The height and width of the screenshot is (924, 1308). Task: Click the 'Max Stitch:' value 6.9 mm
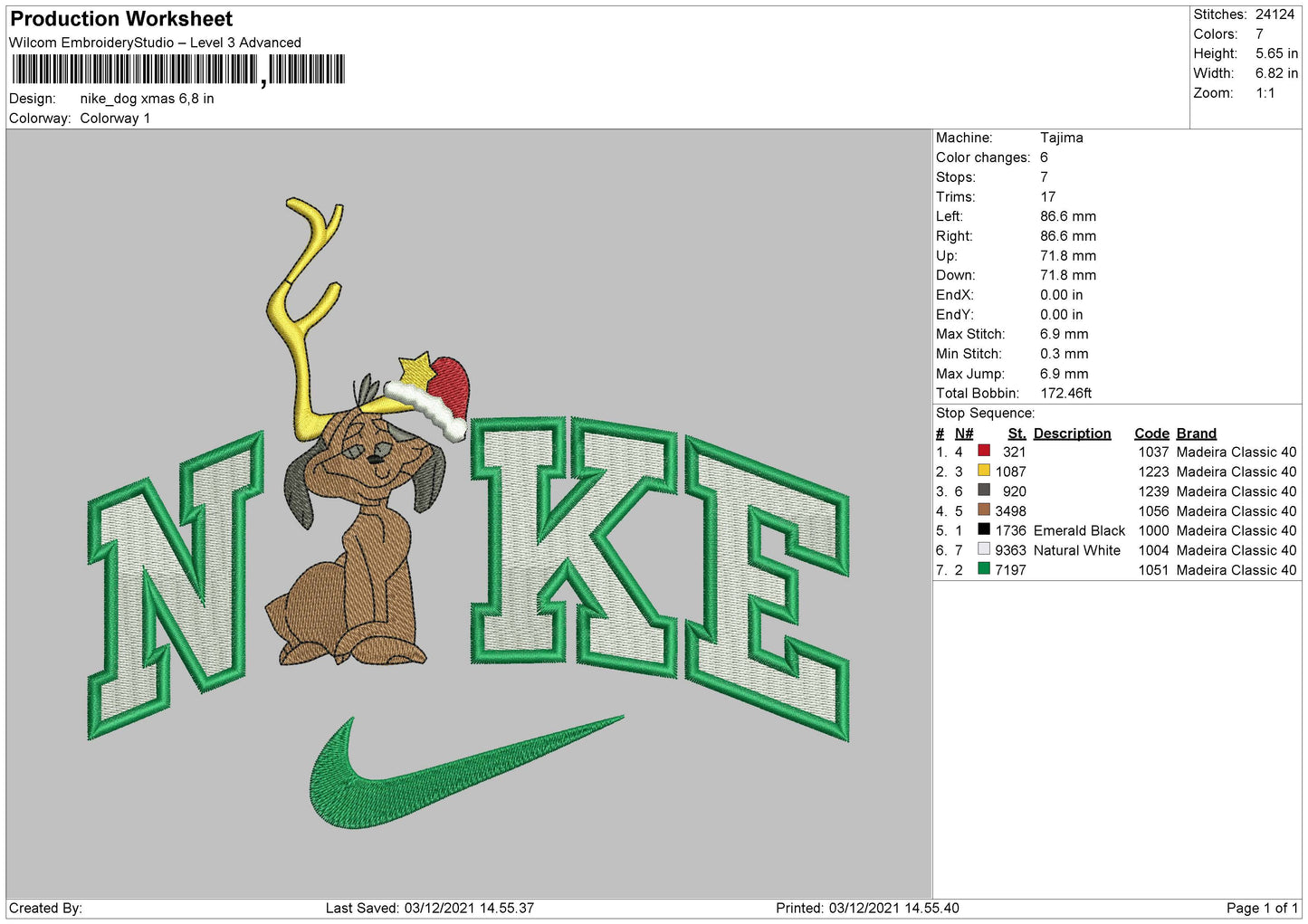click(x=1065, y=334)
